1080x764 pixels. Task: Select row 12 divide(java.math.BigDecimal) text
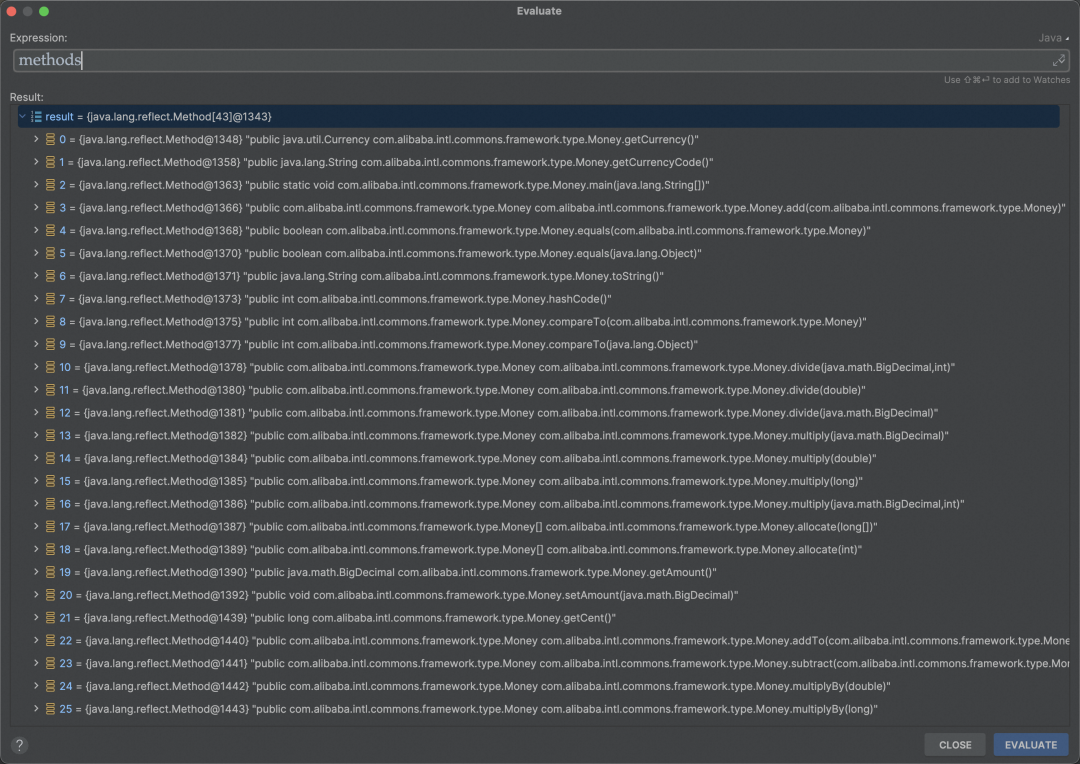point(863,413)
